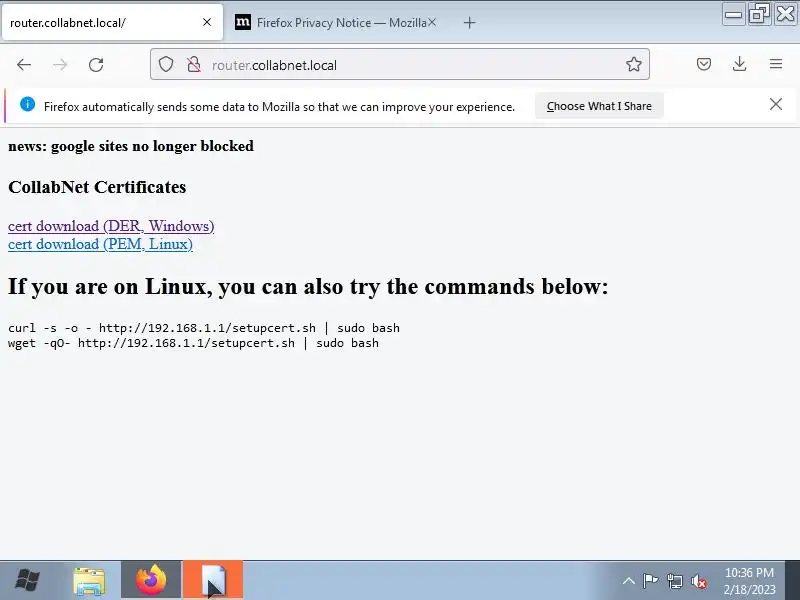Click the If you are on Linux heading
Screen dimensions: 800x600
point(308,286)
